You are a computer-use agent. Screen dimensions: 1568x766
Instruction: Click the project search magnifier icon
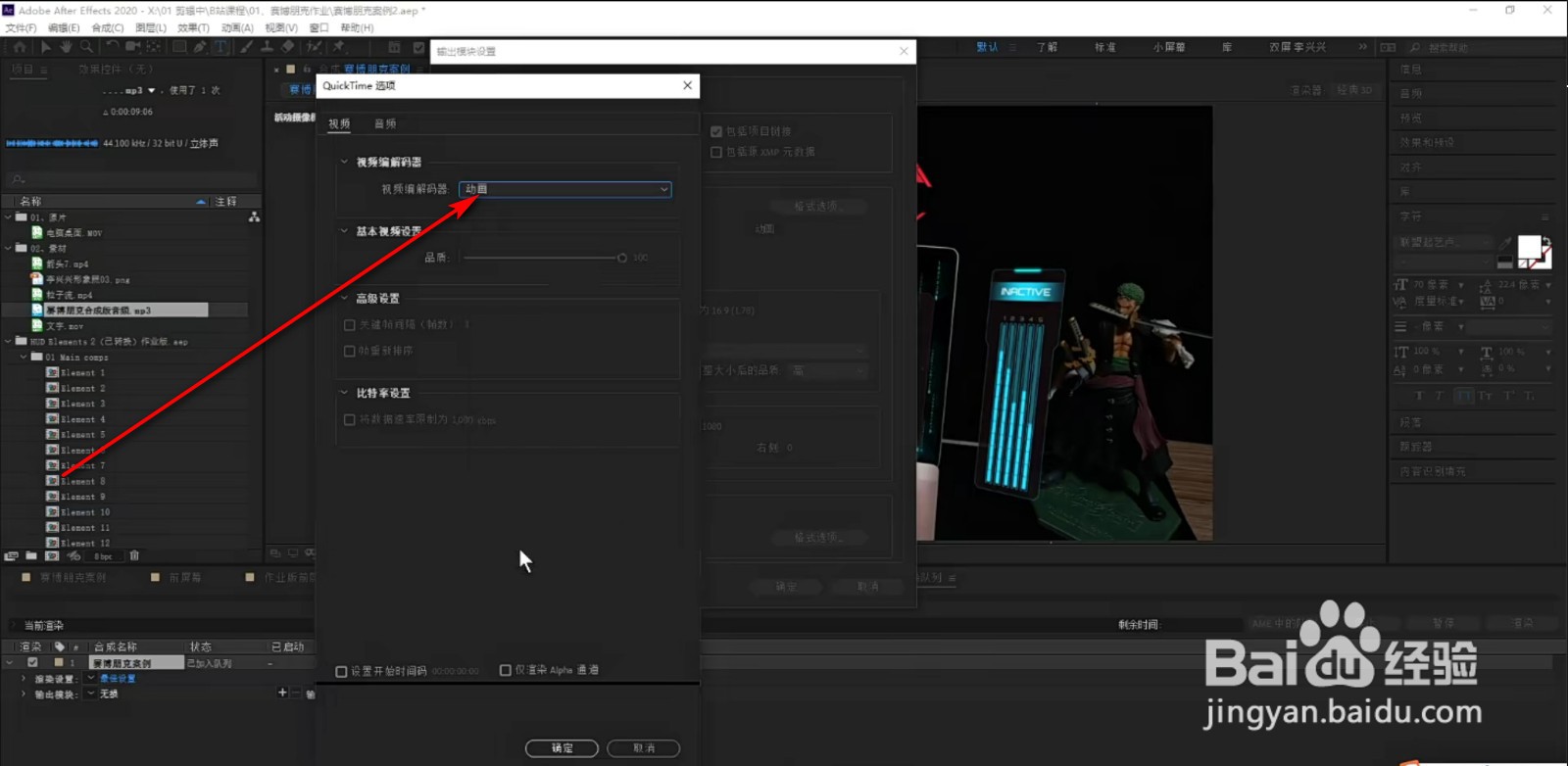(16, 180)
